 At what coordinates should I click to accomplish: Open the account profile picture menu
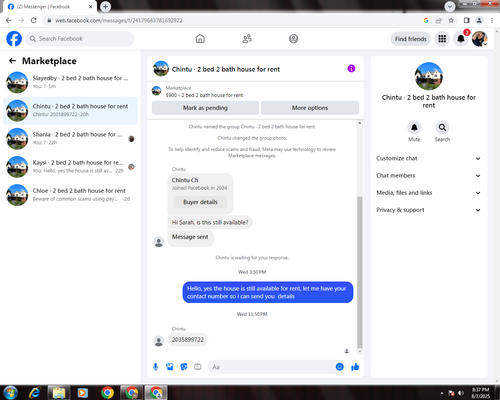pos(480,39)
